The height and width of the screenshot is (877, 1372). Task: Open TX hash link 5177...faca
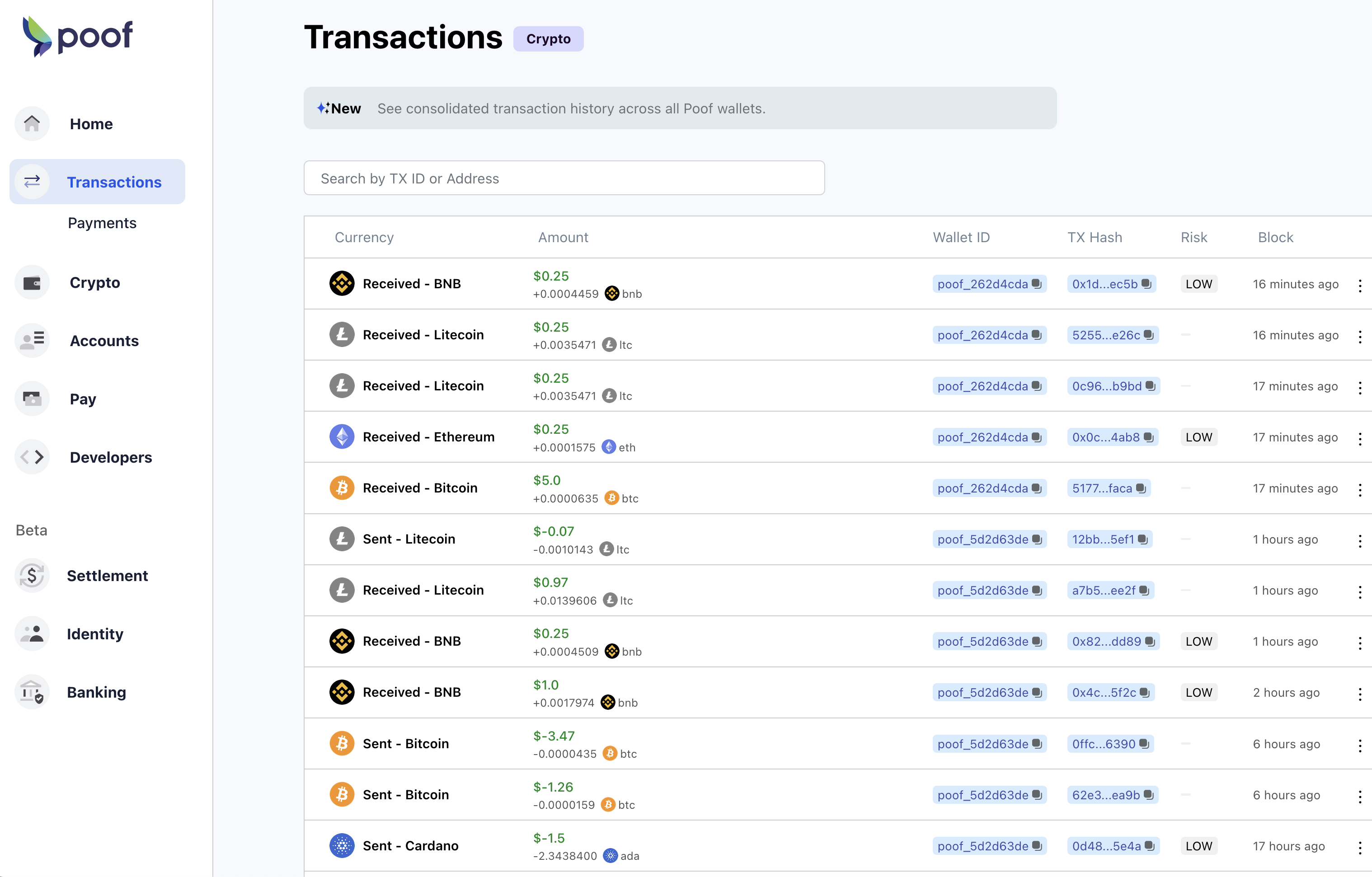pyautogui.click(x=1101, y=488)
